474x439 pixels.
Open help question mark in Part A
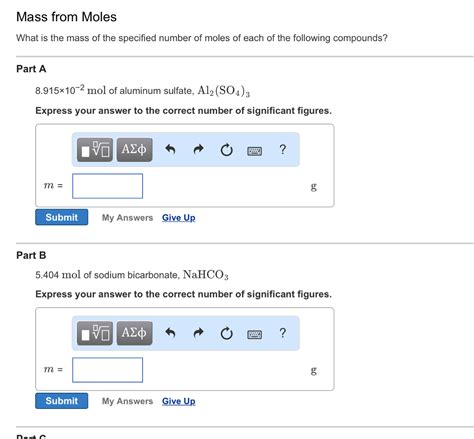click(283, 149)
